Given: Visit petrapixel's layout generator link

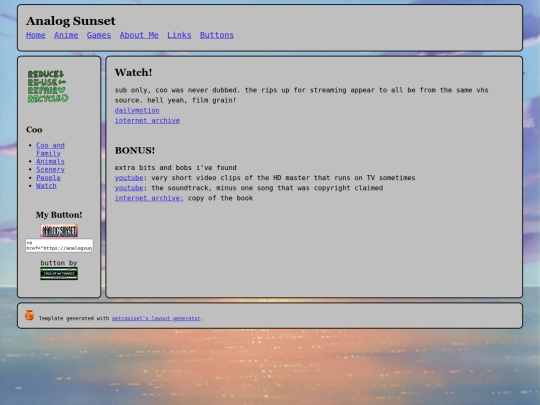Looking at the screenshot, I should 156,318.
